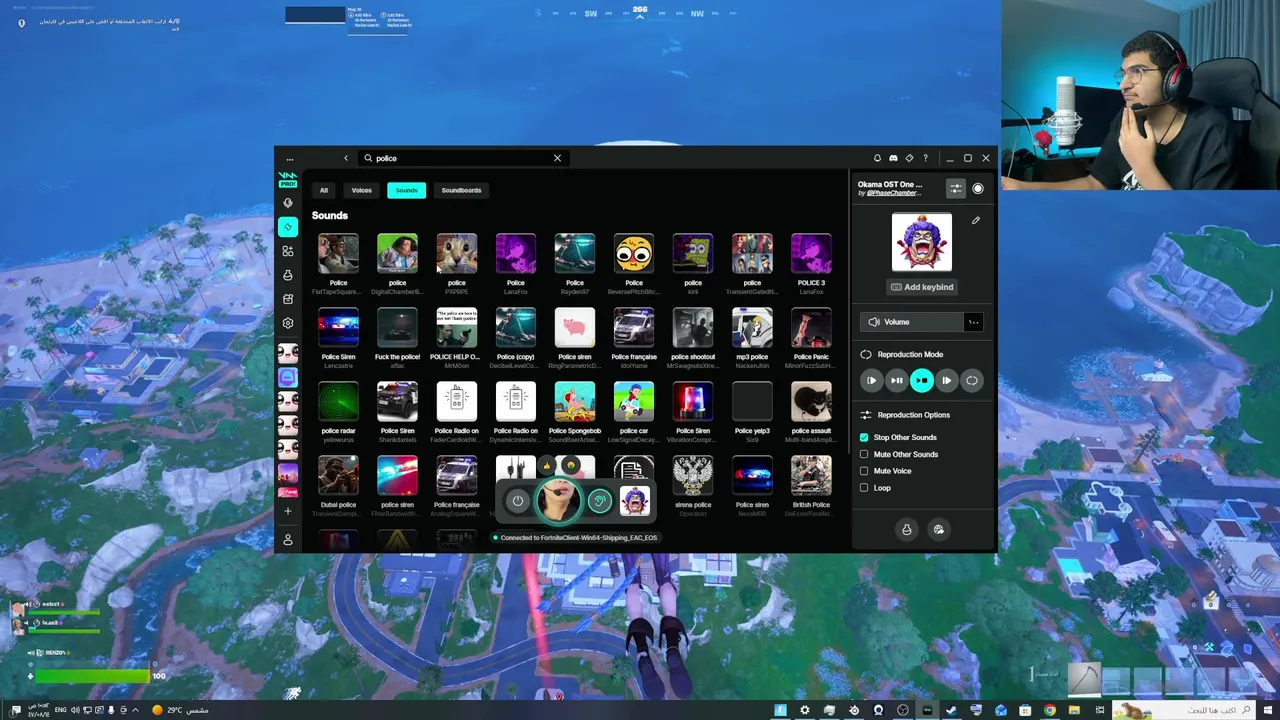
Task: Open the three-dots menu at top left
Action: (289, 159)
